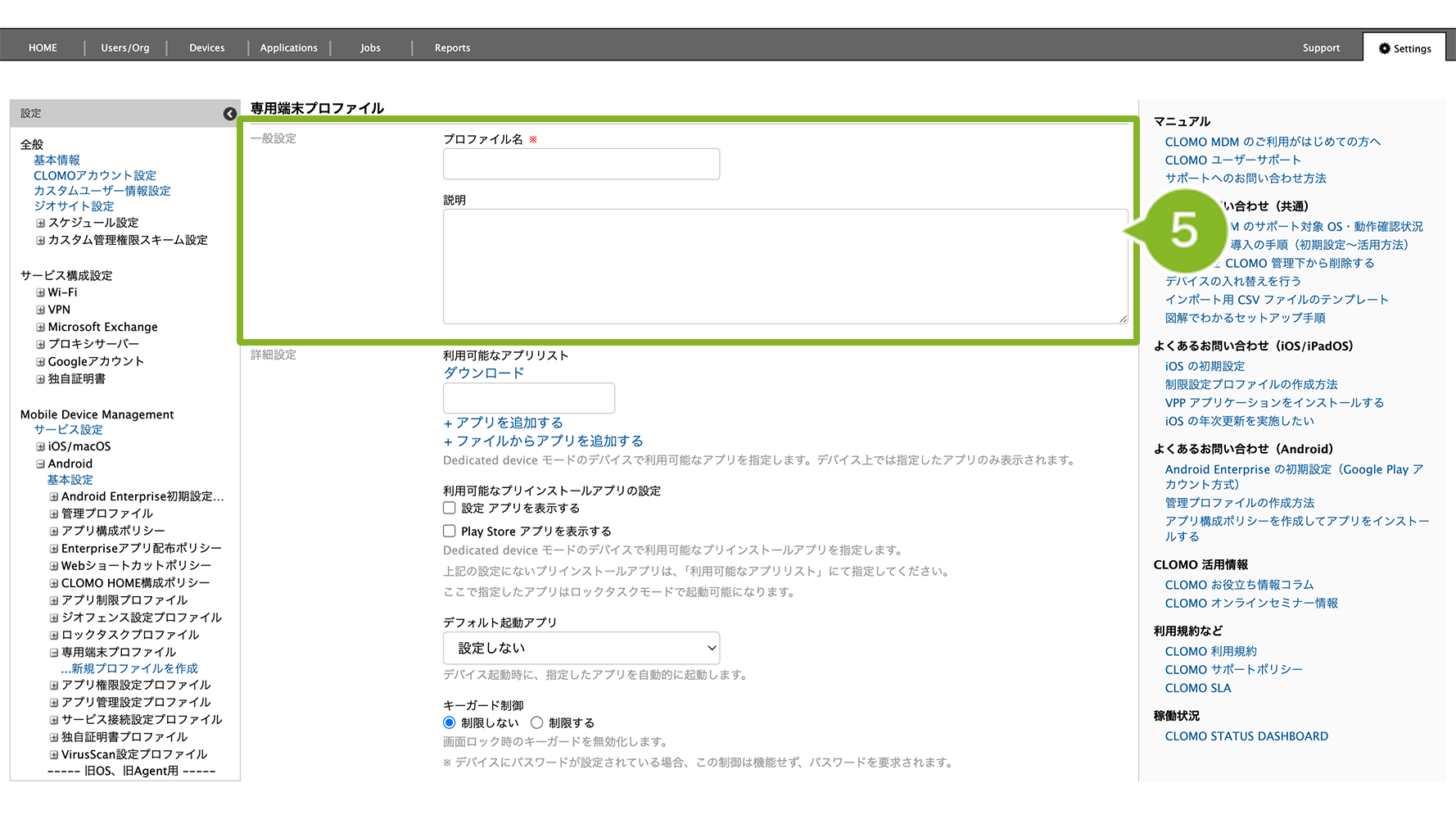Viewport: 1456px width, 819px height.
Task: Focus the プロファイル名 input field
Action: pos(581,164)
